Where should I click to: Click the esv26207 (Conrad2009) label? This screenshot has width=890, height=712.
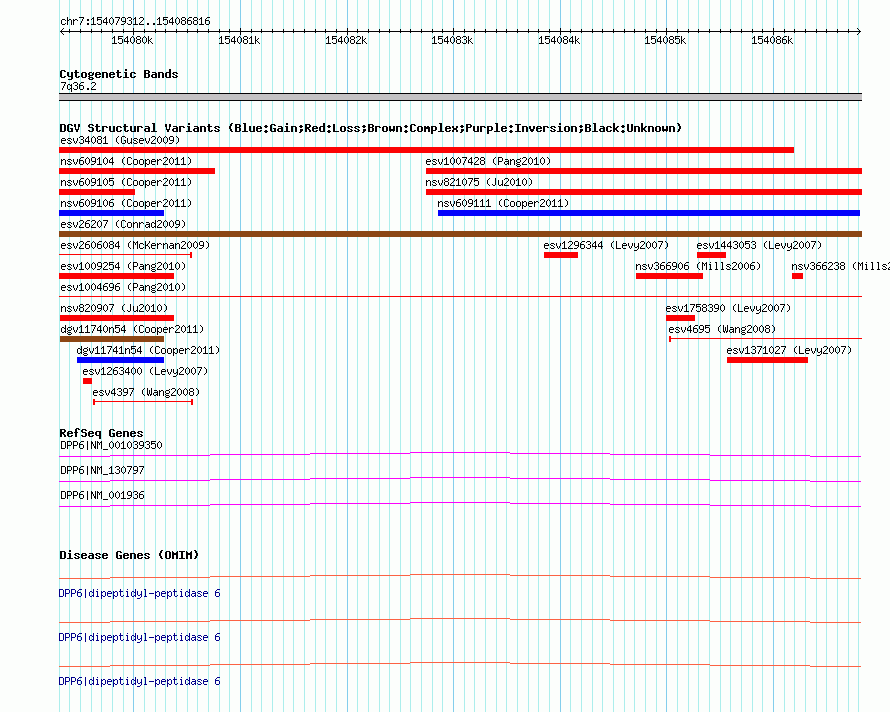pyautogui.click(x=123, y=224)
